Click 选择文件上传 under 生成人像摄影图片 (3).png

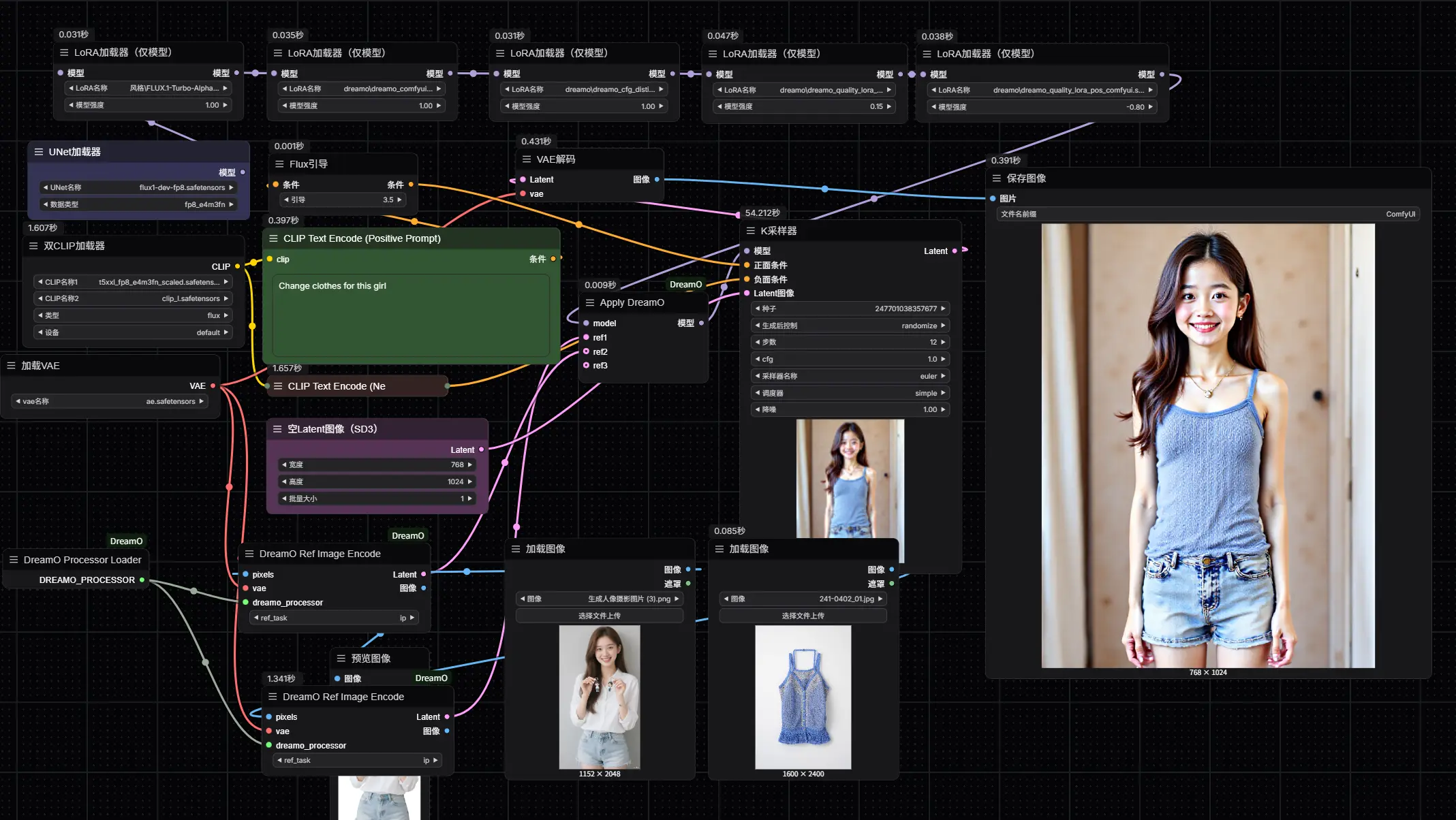tap(599, 616)
